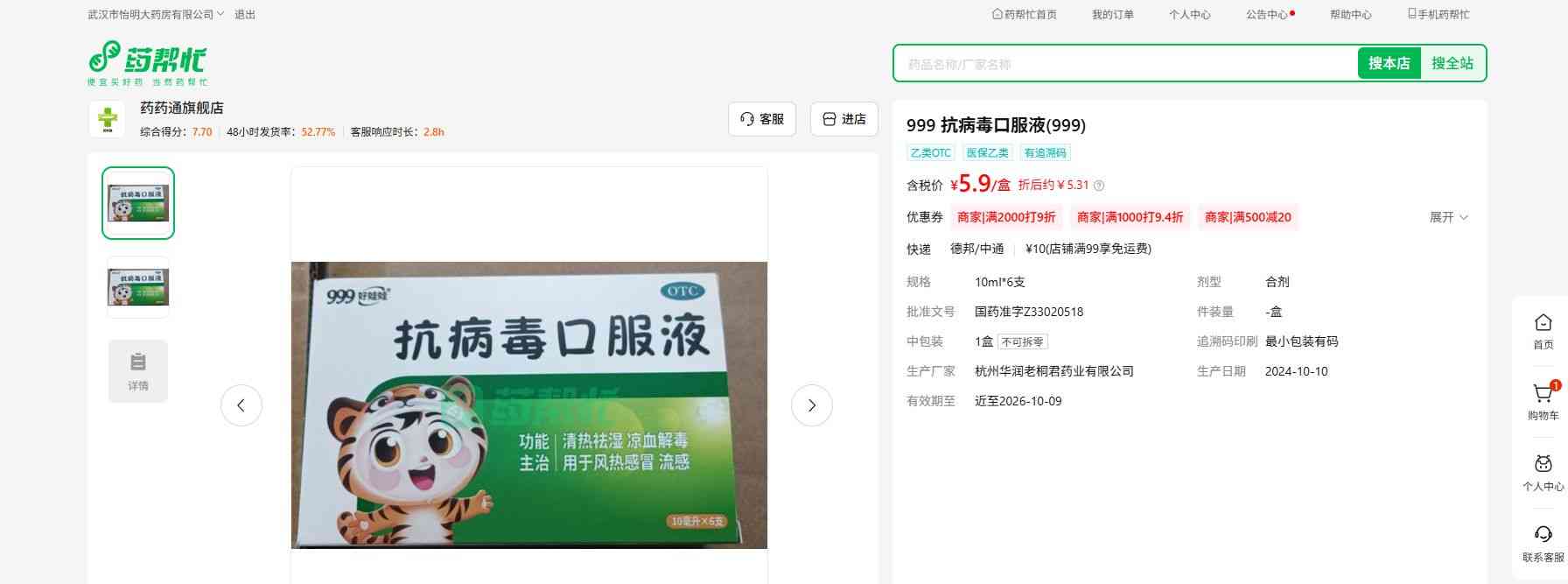Open 我的订单 in the top menu
This screenshot has width=1568, height=584.
pyautogui.click(x=1112, y=15)
